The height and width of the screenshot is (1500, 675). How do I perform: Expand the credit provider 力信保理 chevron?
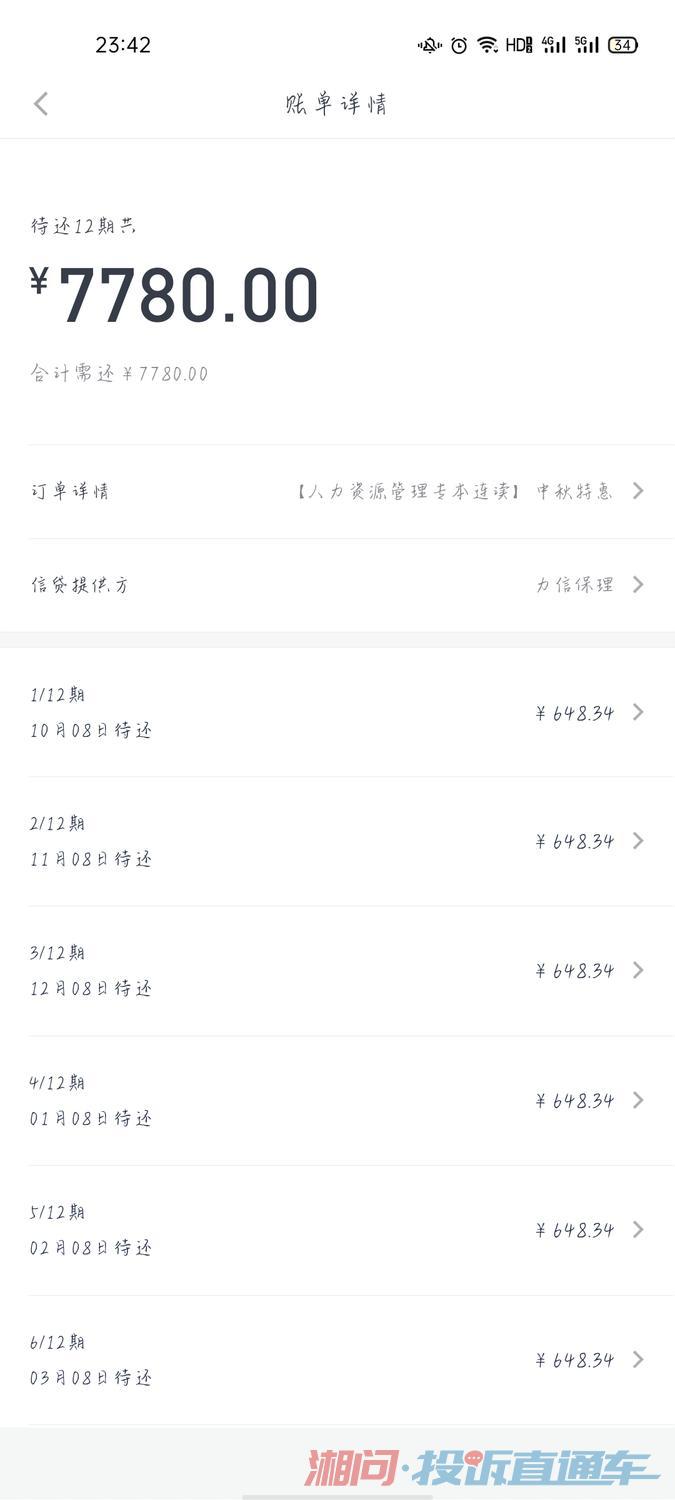[x=638, y=584]
